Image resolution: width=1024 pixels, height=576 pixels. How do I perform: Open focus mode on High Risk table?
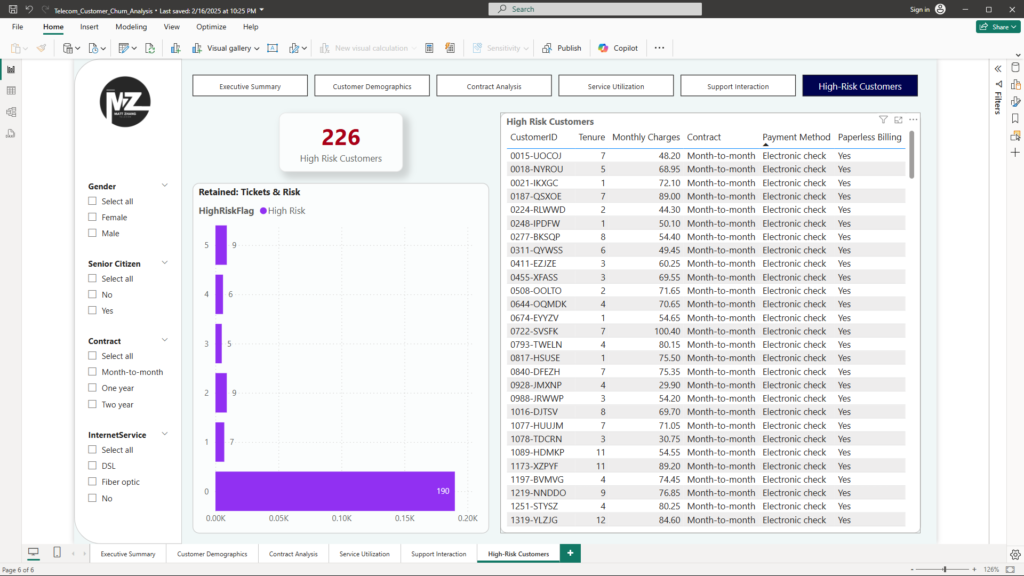click(898, 120)
